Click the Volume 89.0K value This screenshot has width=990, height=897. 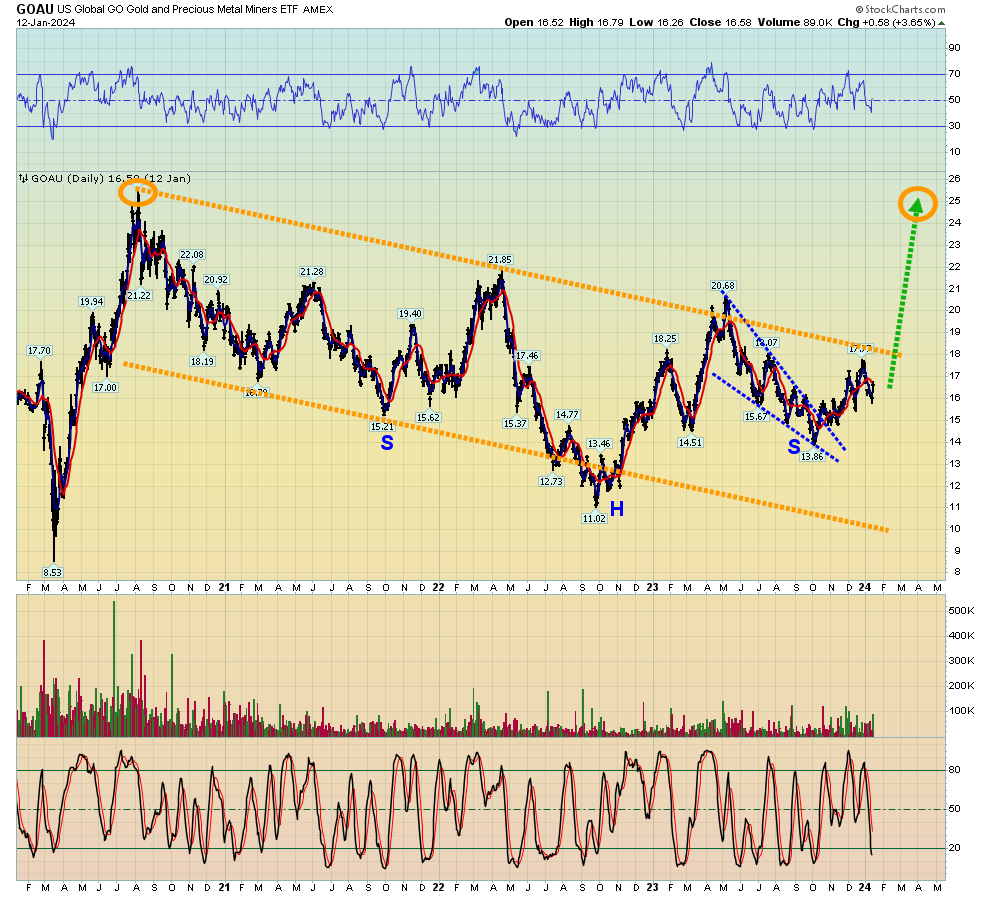point(795,23)
